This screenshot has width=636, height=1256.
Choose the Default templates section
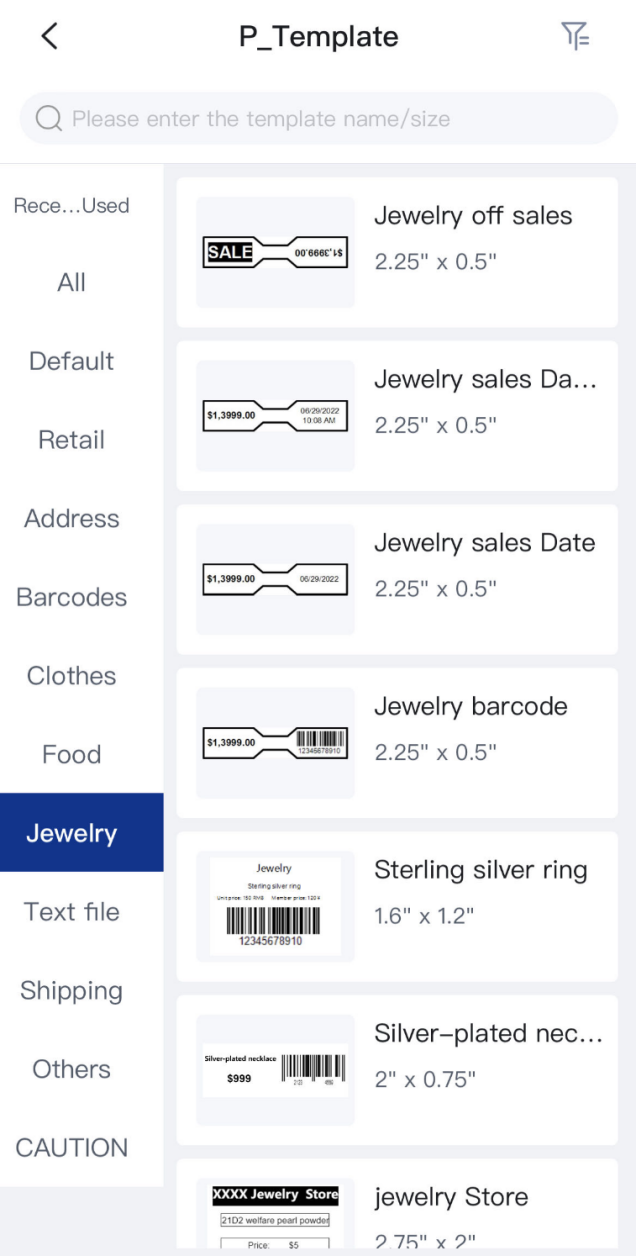click(x=70, y=361)
